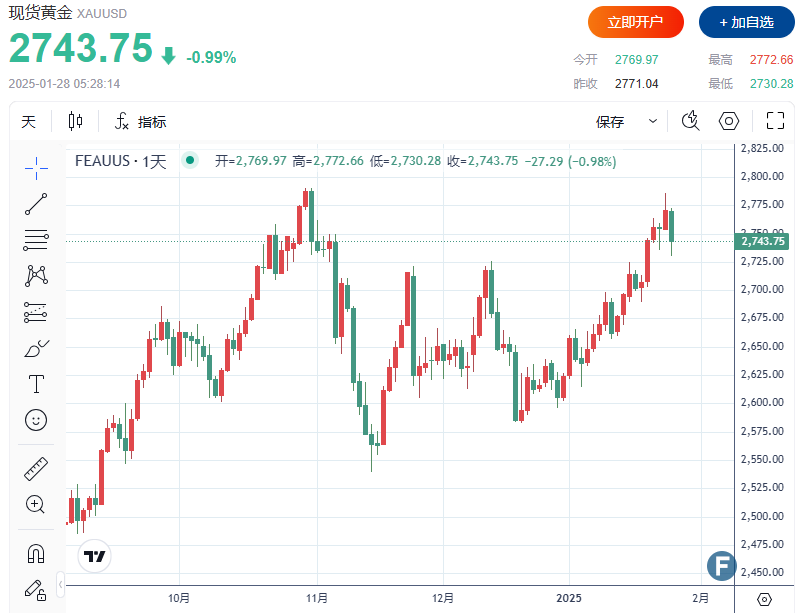Click the 2,743.75 price label on axis

pyautogui.click(x=762, y=241)
